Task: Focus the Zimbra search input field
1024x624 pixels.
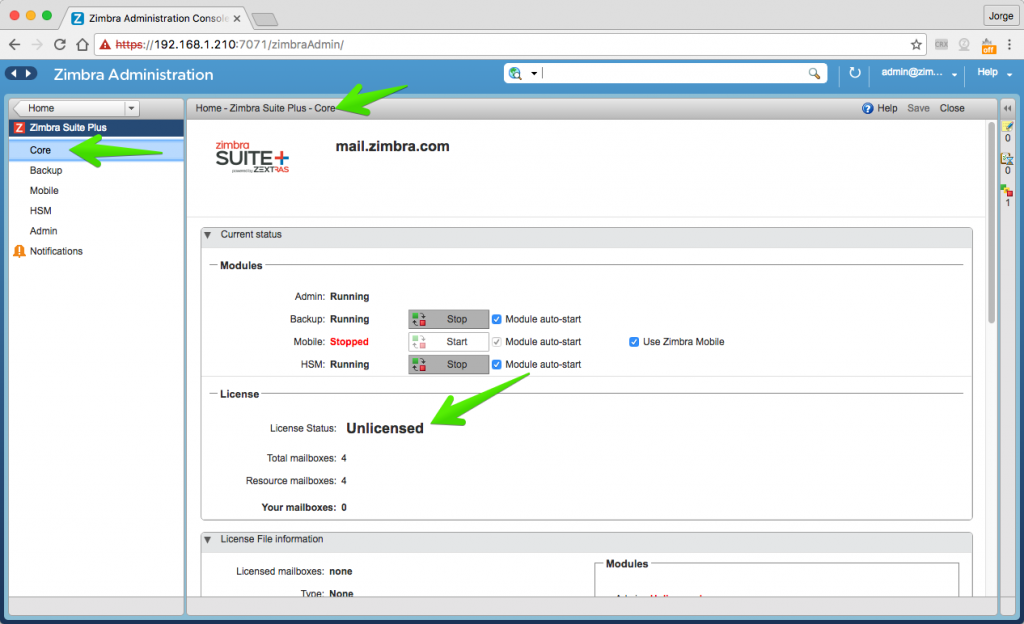Action: point(673,73)
